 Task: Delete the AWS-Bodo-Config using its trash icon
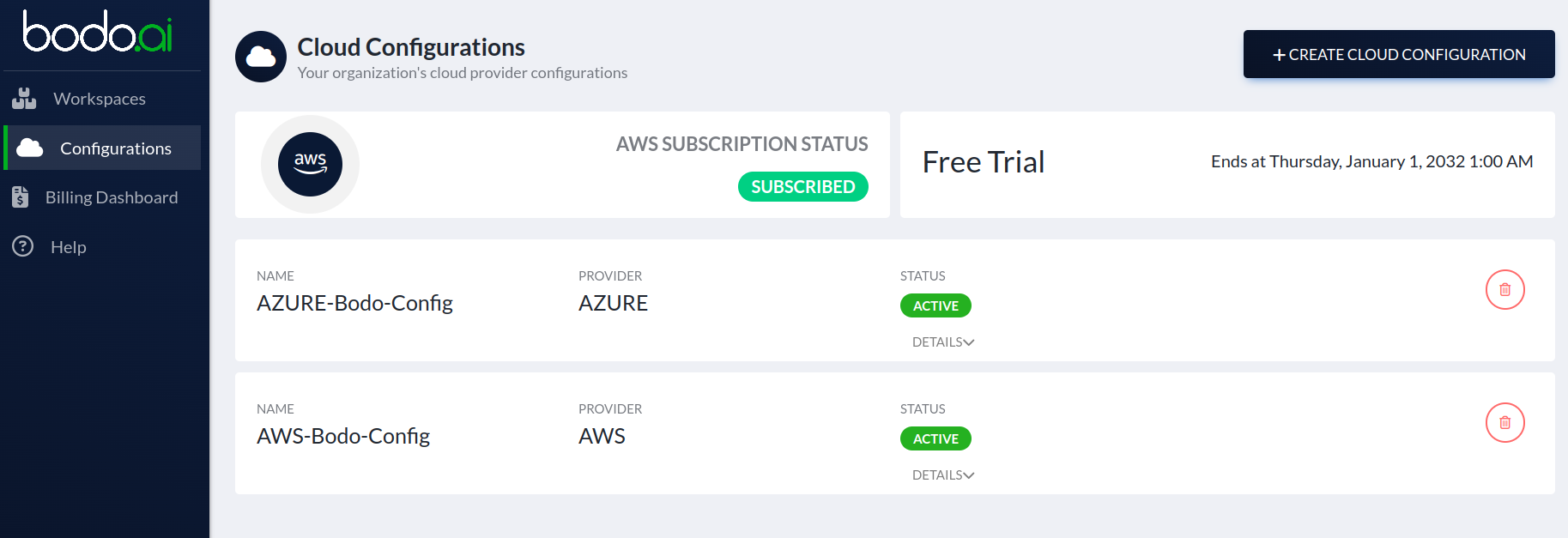[x=1504, y=422]
